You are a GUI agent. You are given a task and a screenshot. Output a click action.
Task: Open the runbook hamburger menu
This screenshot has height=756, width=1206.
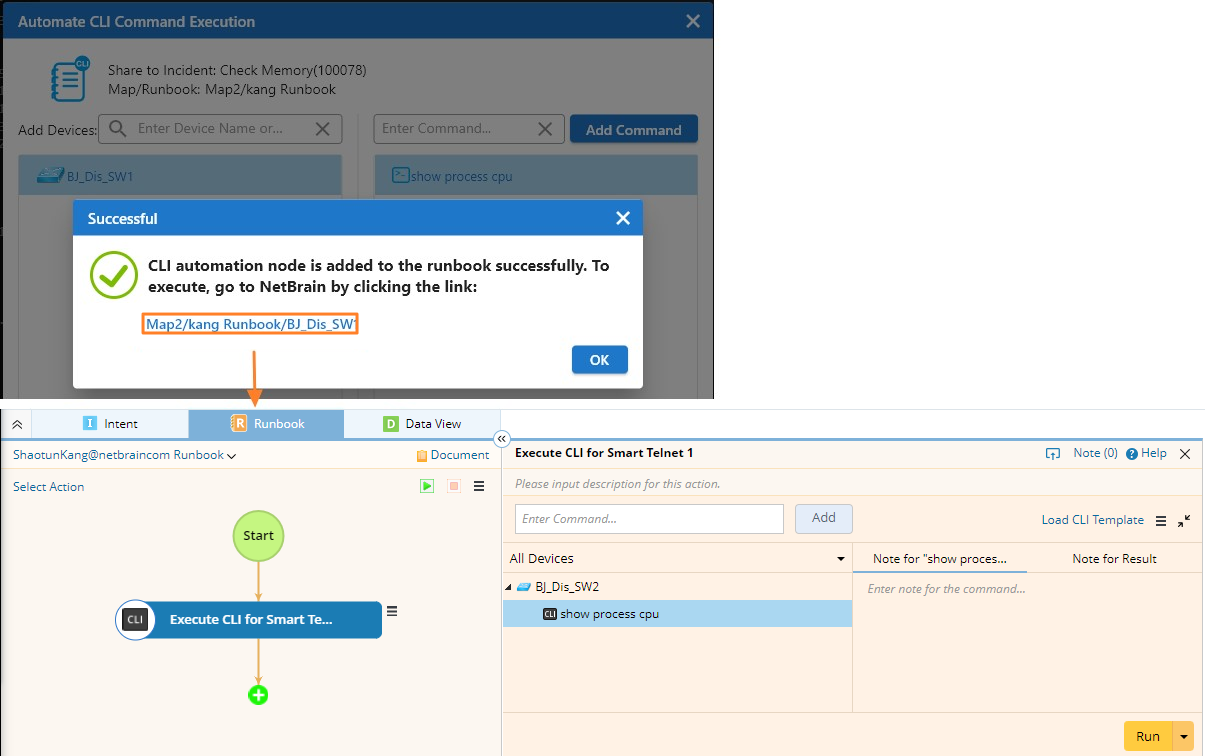479,486
